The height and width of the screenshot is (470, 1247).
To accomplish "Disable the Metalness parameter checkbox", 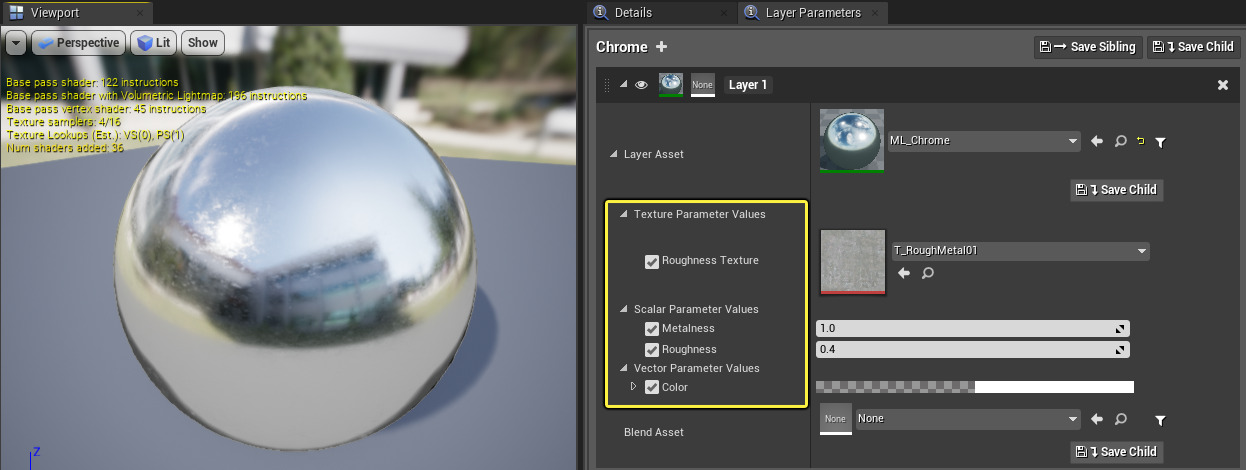I will 652,329.
